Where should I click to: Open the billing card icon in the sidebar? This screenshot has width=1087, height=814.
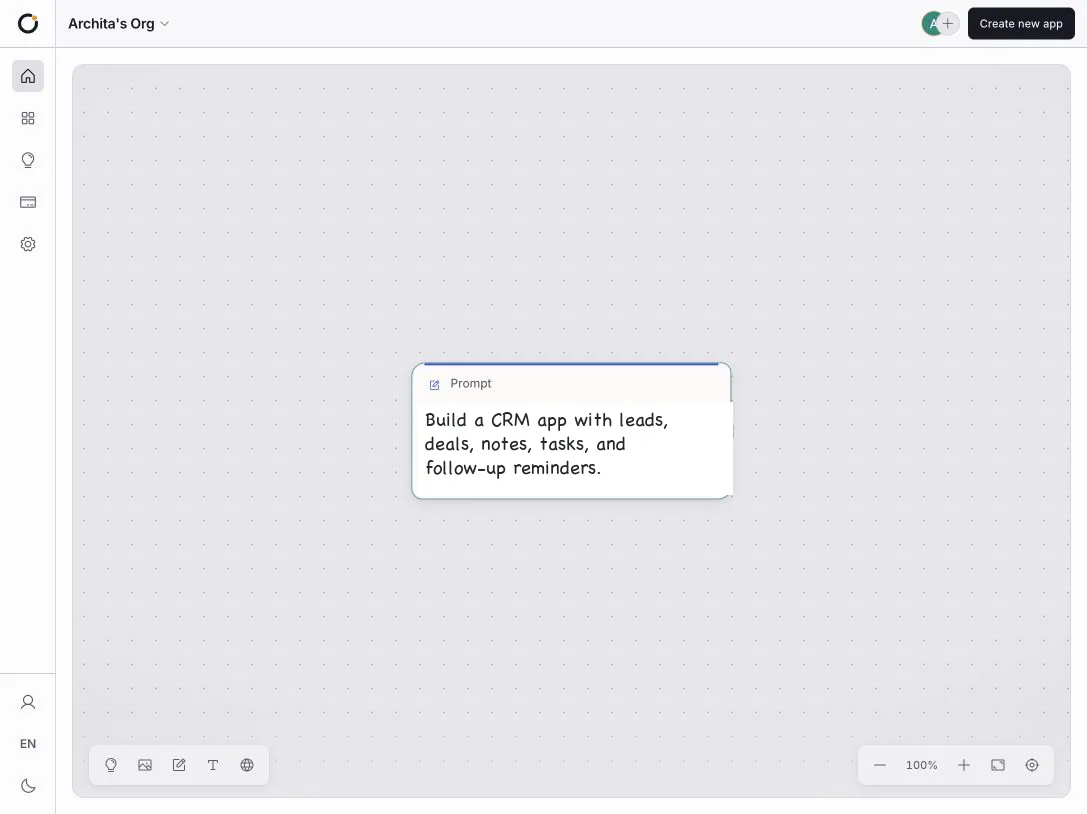[28, 202]
